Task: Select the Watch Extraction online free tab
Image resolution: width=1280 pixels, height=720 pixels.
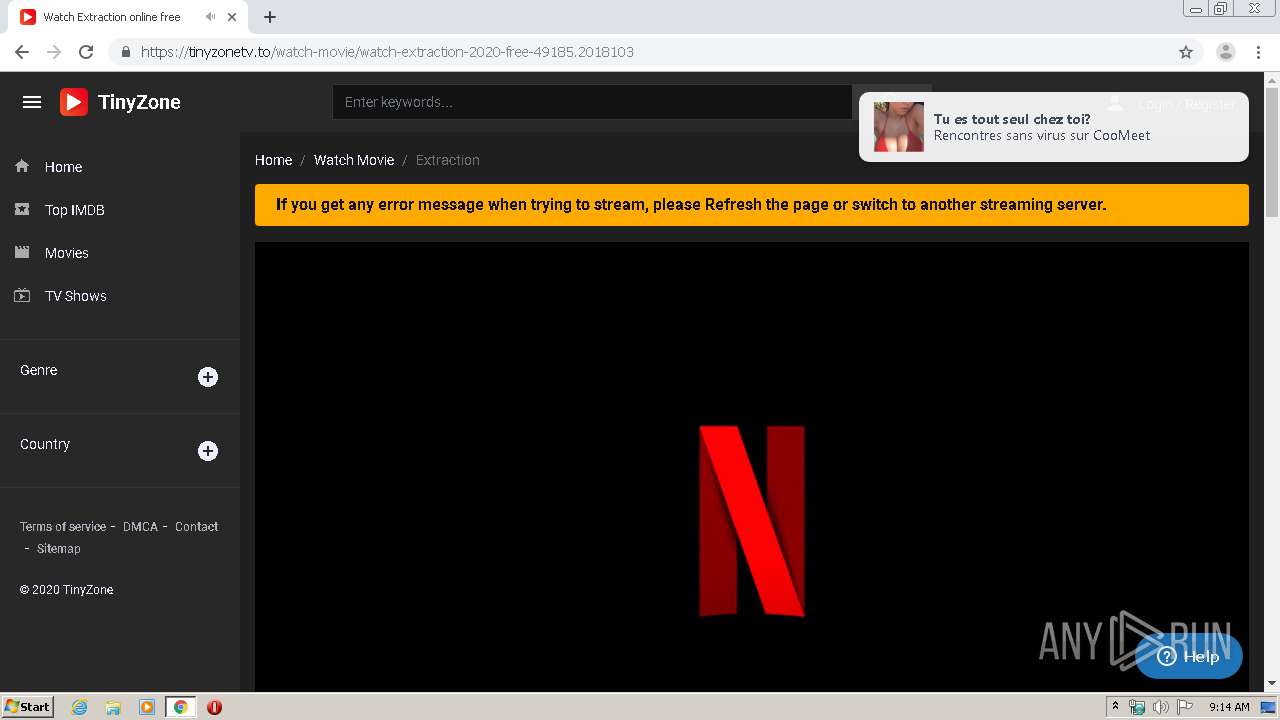Action: (130, 17)
